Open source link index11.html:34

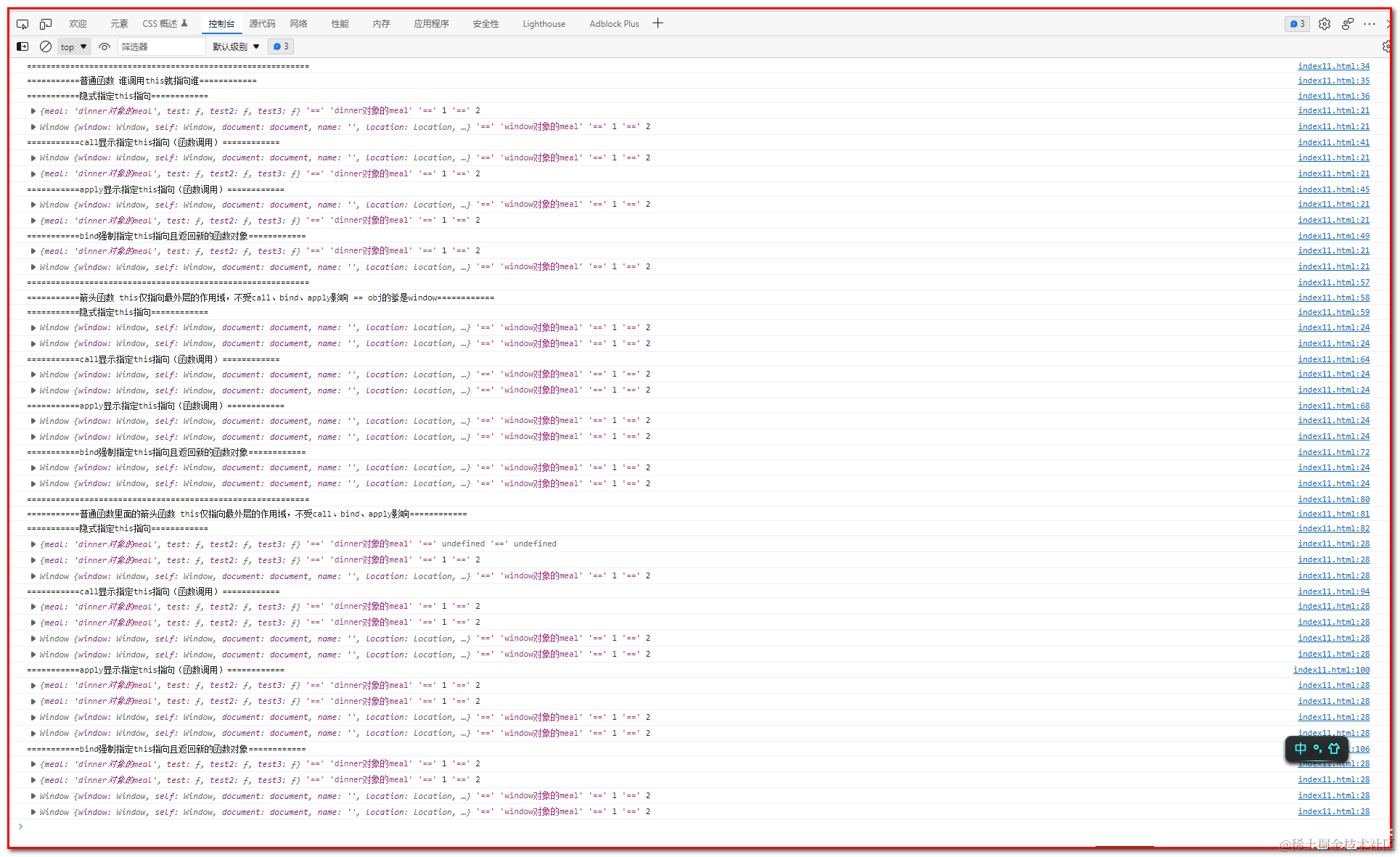click(x=1333, y=66)
